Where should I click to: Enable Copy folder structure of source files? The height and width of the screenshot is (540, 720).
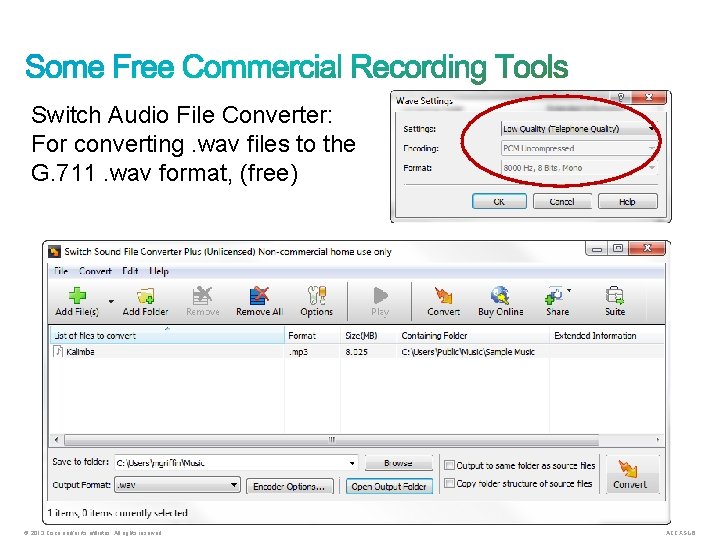(x=449, y=483)
